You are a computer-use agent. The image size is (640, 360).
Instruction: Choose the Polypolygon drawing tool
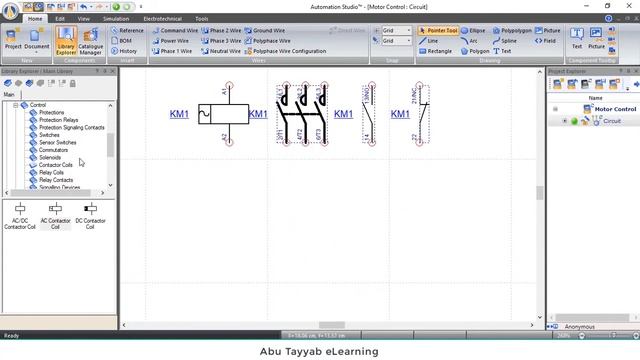click(x=512, y=30)
